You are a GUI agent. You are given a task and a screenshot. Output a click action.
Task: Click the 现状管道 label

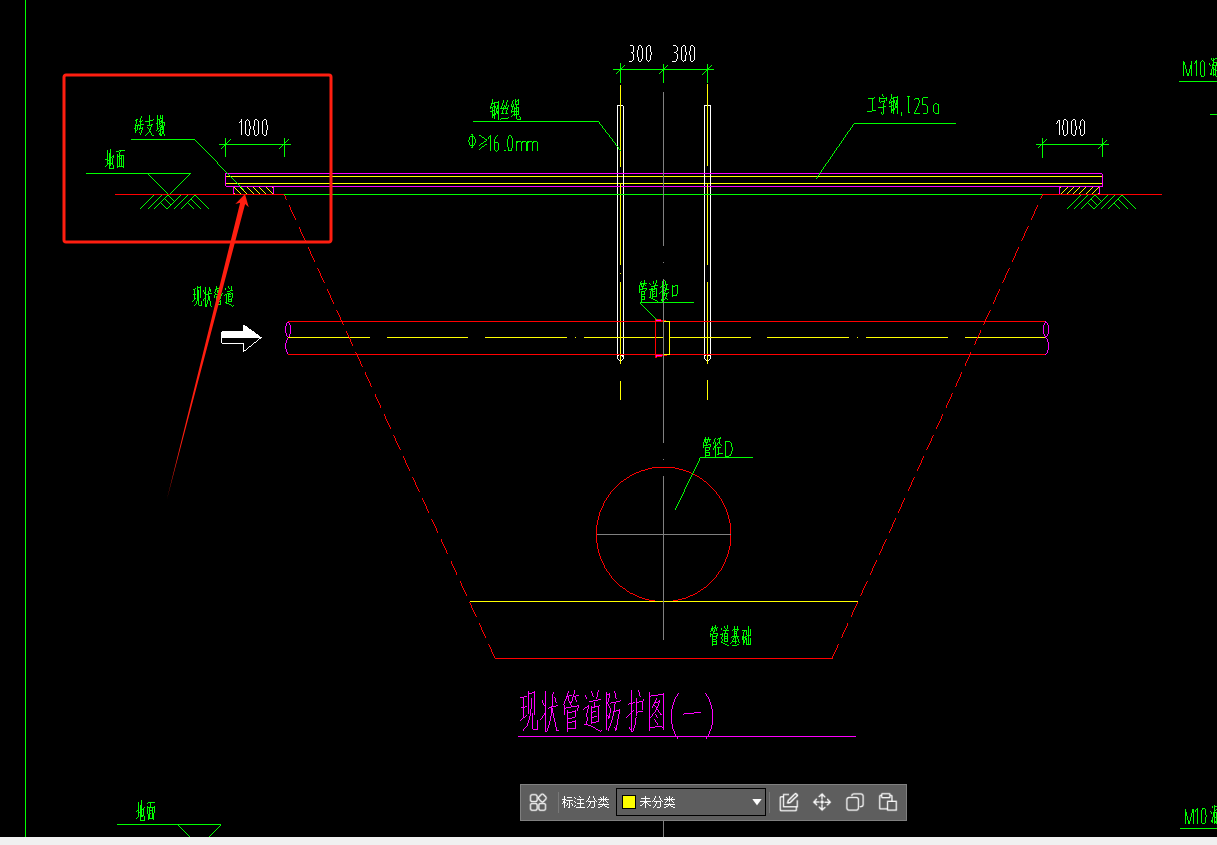coord(213,296)
